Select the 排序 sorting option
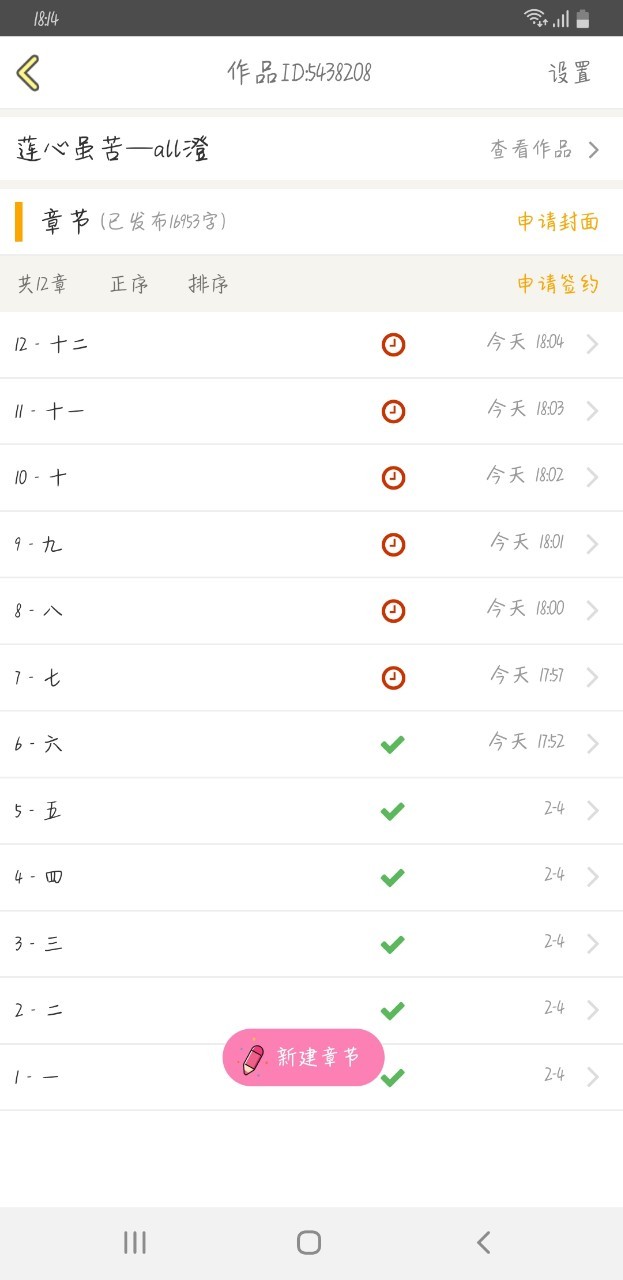This screenshot has width=623, height=1280. pyautogui.click(x=208, y=284)
